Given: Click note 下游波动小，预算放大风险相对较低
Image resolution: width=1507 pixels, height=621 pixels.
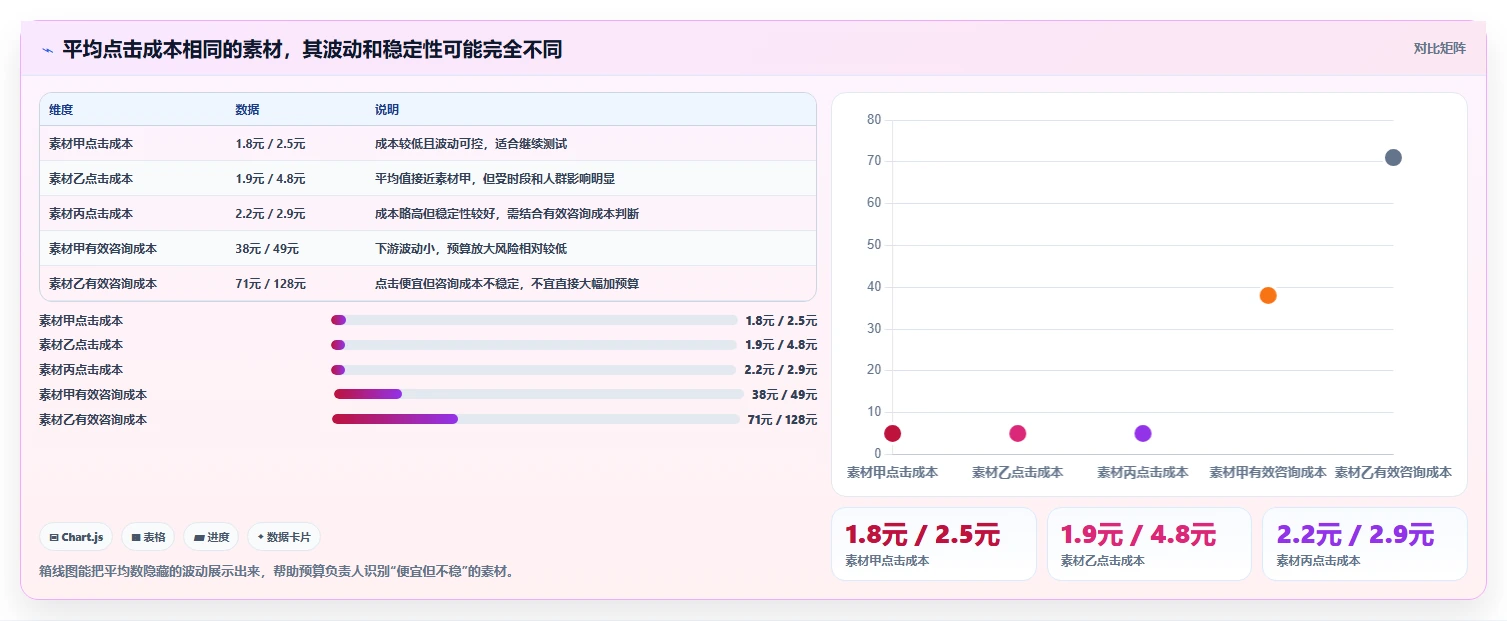Looking at the screenshot, I should point(471,249).
